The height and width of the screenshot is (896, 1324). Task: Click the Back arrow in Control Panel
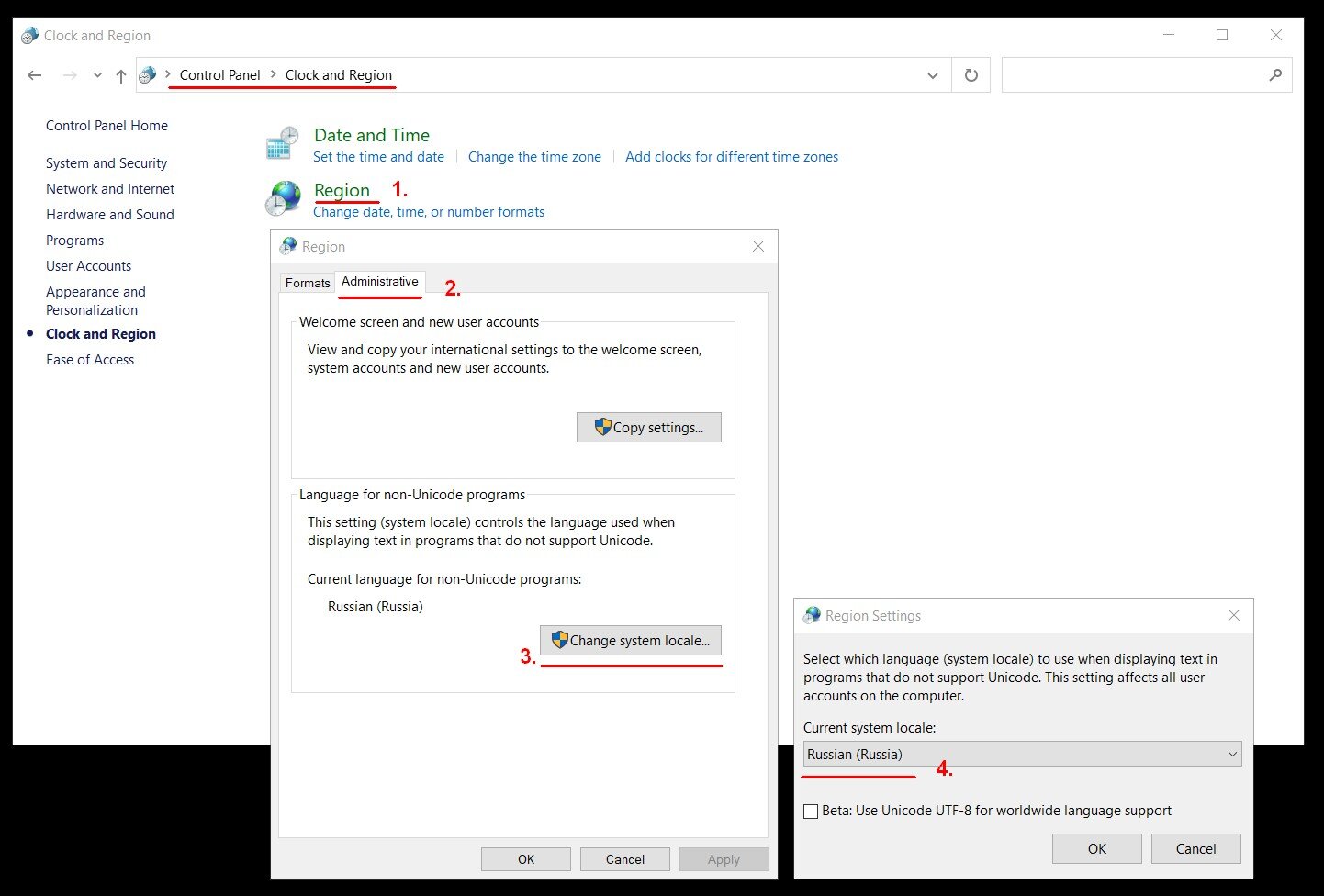pos(35,75)
